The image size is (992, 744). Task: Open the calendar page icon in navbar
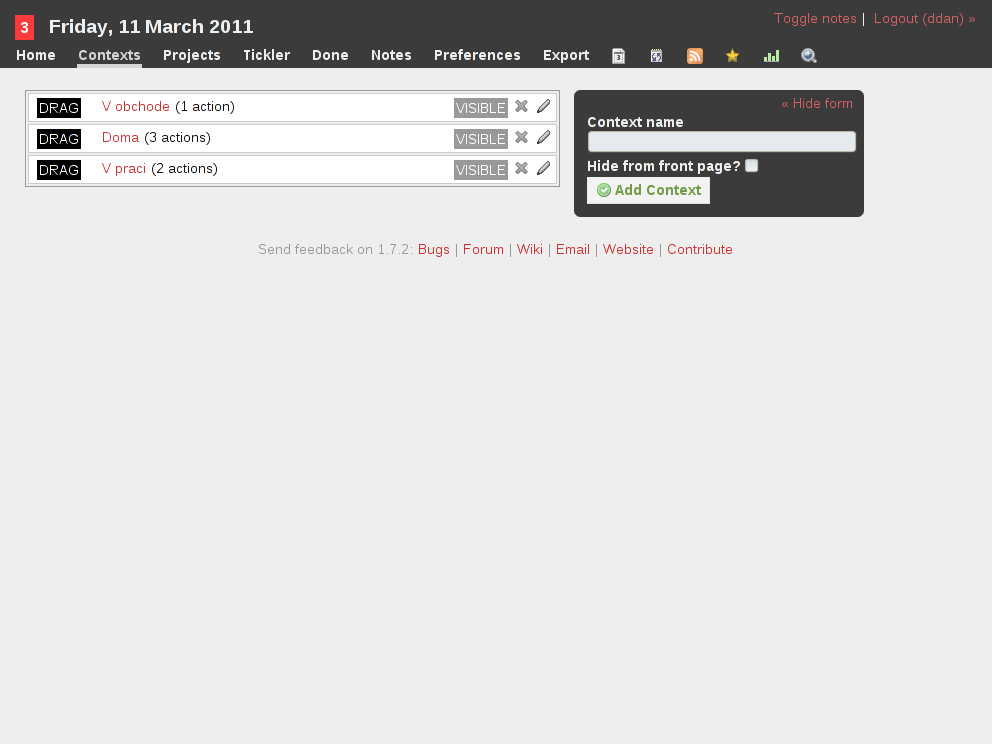[619, 56]
